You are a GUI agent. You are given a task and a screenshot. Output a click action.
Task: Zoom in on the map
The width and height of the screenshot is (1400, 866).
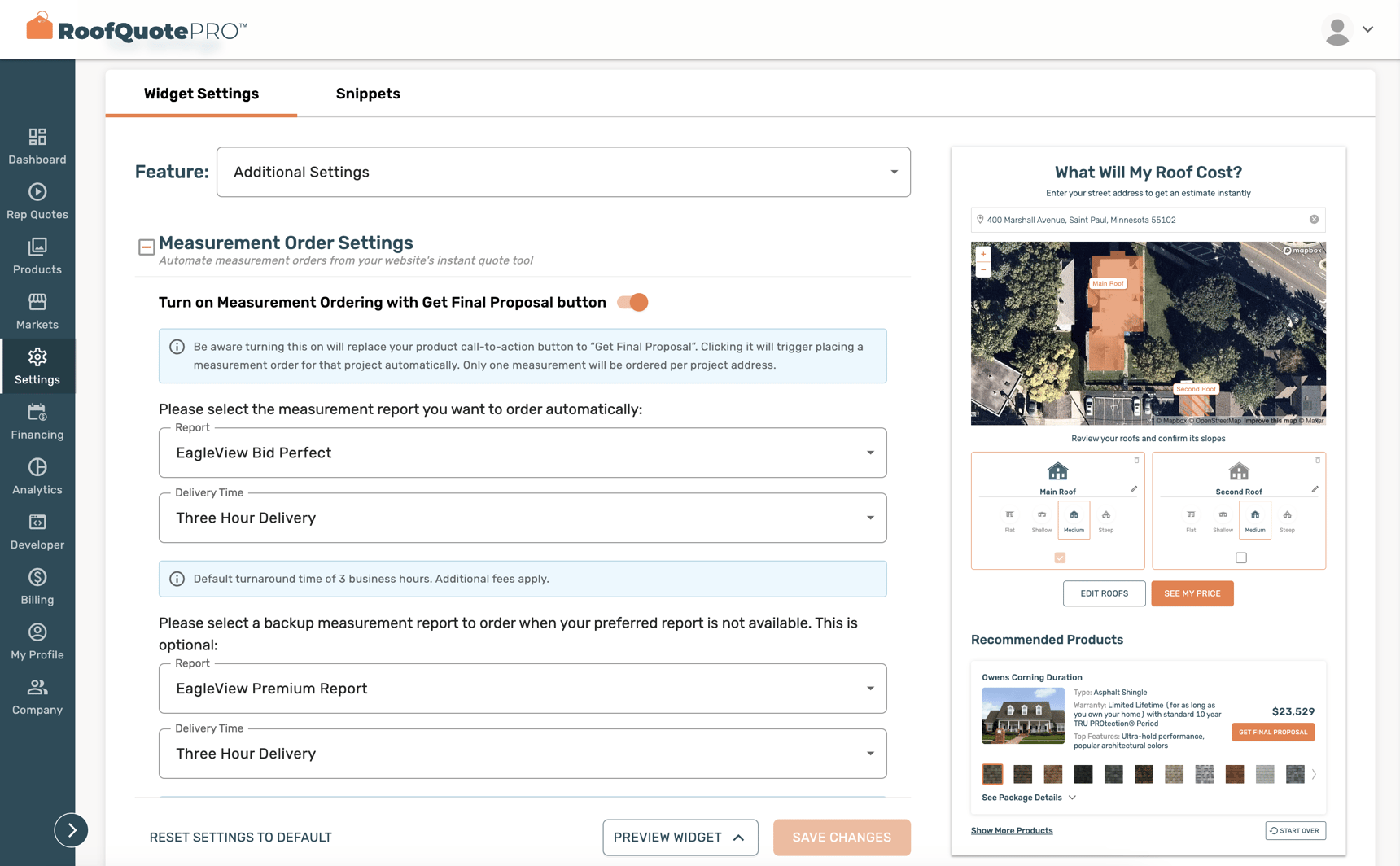pos(983,254)
